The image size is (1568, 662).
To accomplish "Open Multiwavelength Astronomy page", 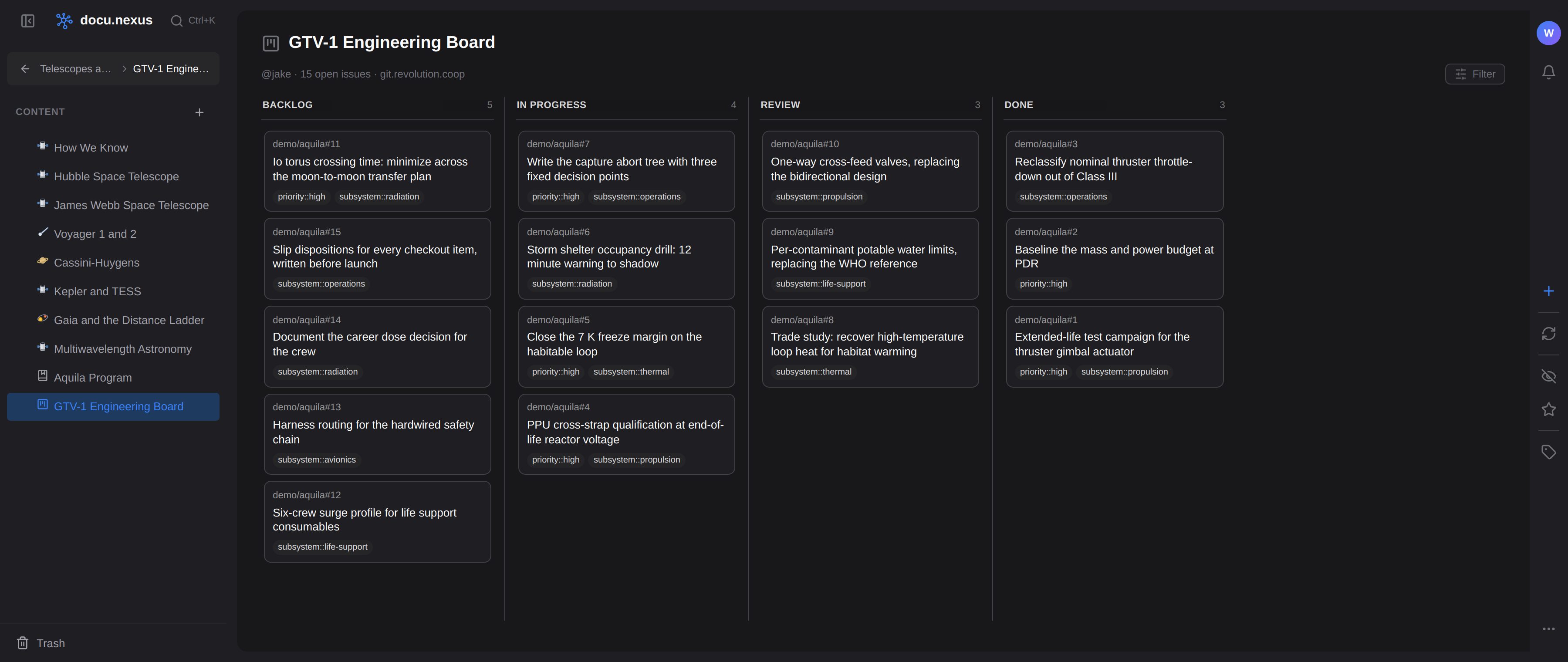I will pyautogui.click(x=113, y=349).
